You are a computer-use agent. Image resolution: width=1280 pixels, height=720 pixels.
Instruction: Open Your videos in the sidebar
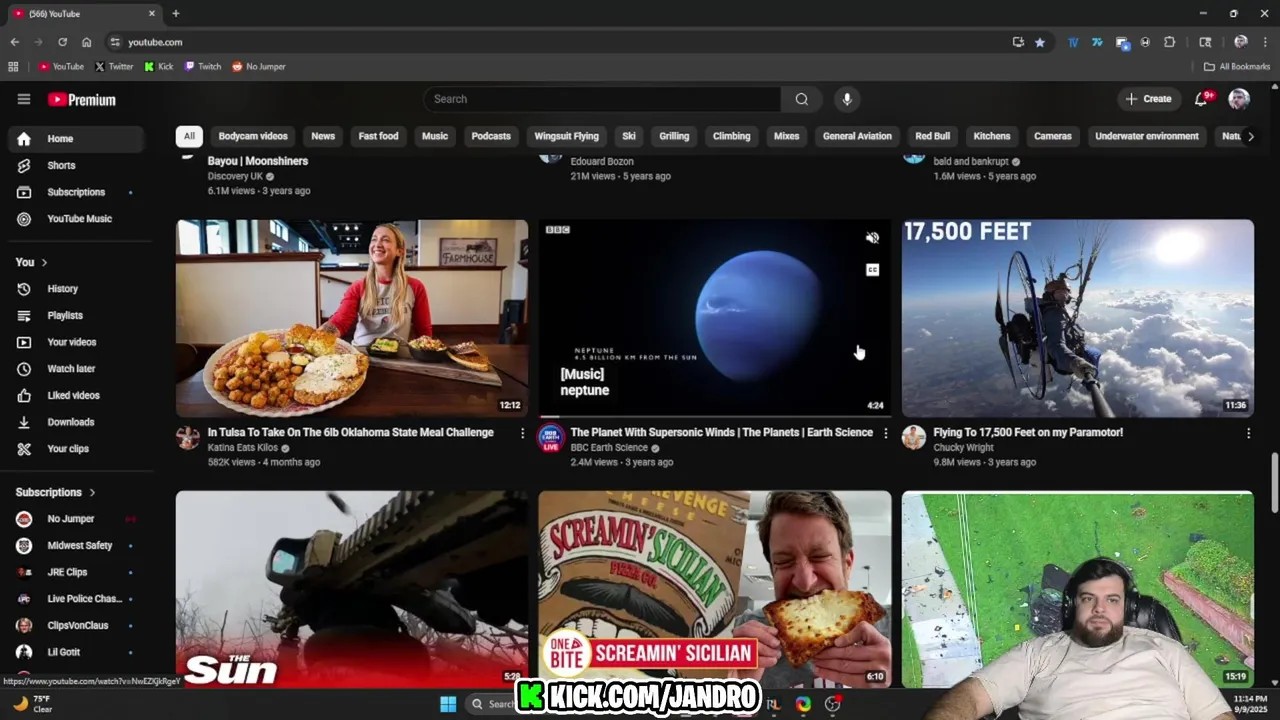76,342
